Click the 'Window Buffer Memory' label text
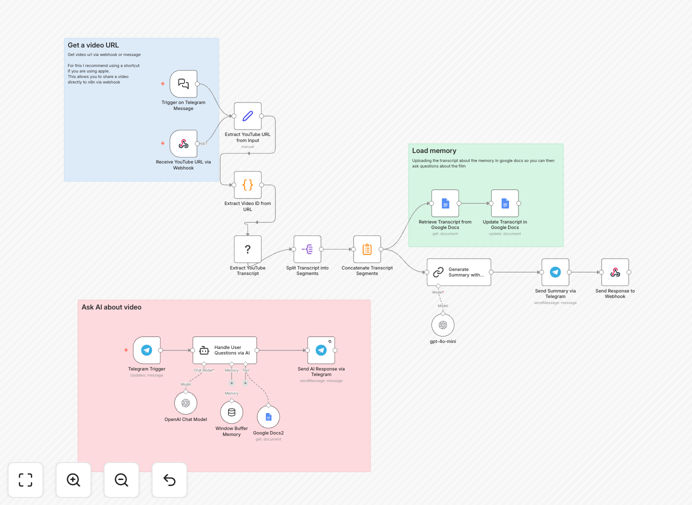The image size is (692, 505). pyautogui.click(x=231, y=431)
